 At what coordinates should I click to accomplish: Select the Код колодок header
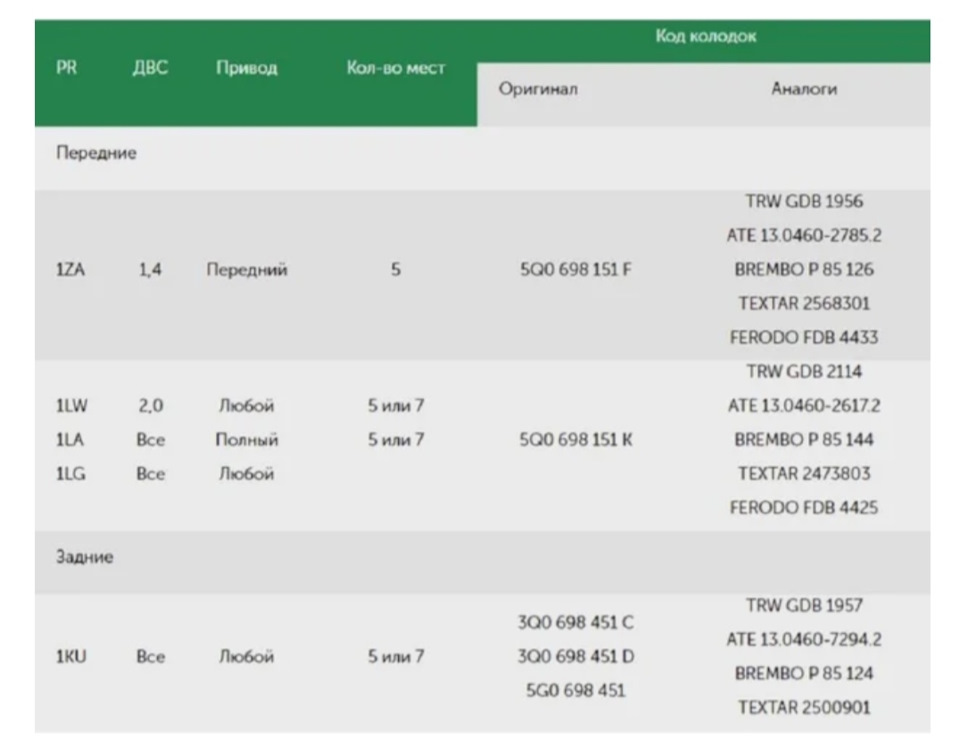705,36
